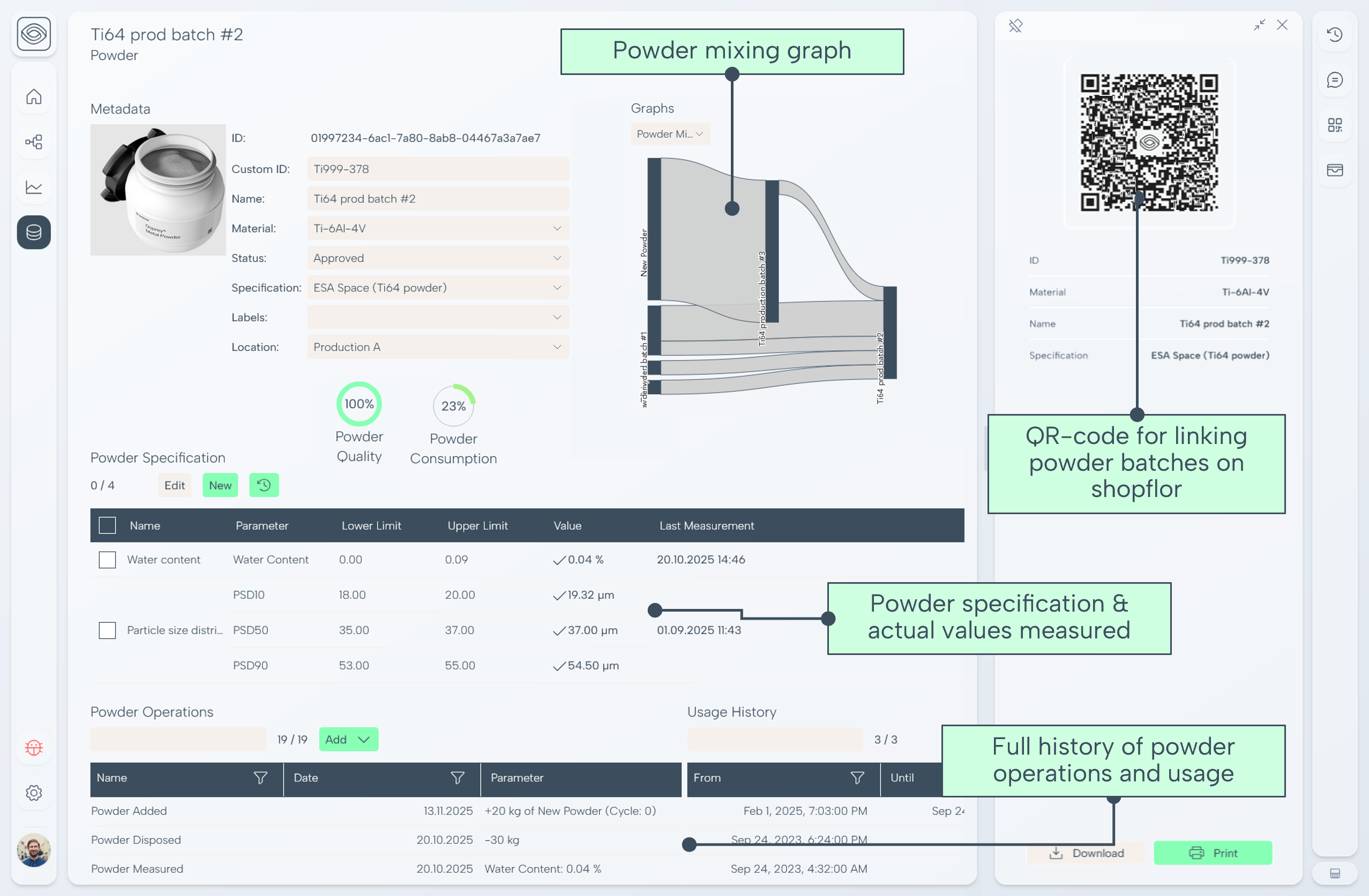Click the Edit specification button
Screen dimensions: 1369x896
tap(174, 485)
